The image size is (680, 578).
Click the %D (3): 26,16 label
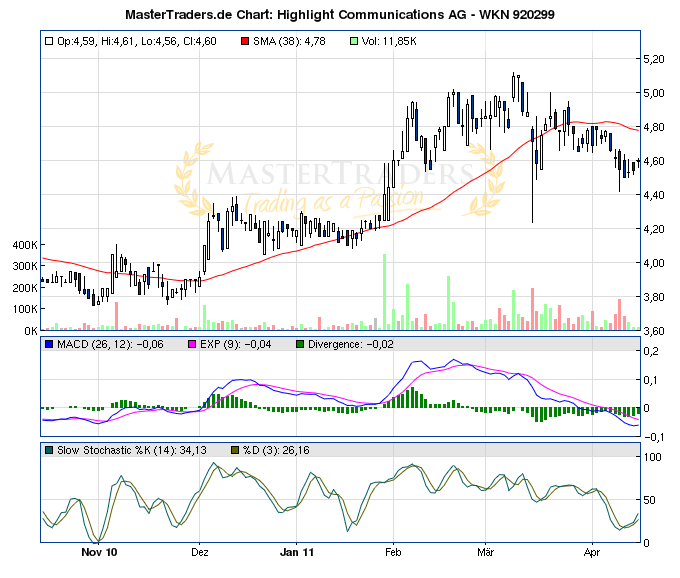pos(276,450)
